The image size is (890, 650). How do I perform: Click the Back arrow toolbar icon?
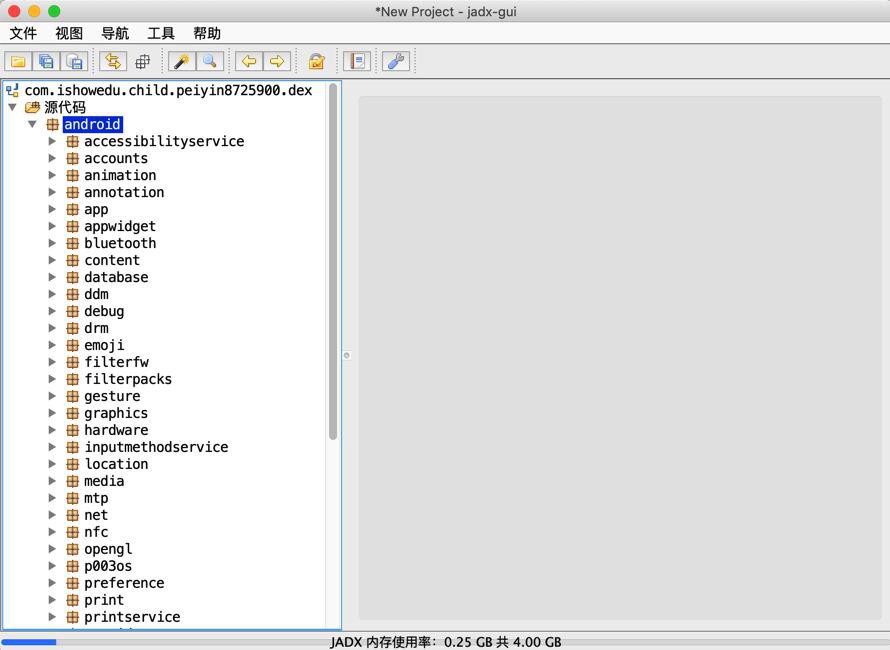tap(249, 61)
